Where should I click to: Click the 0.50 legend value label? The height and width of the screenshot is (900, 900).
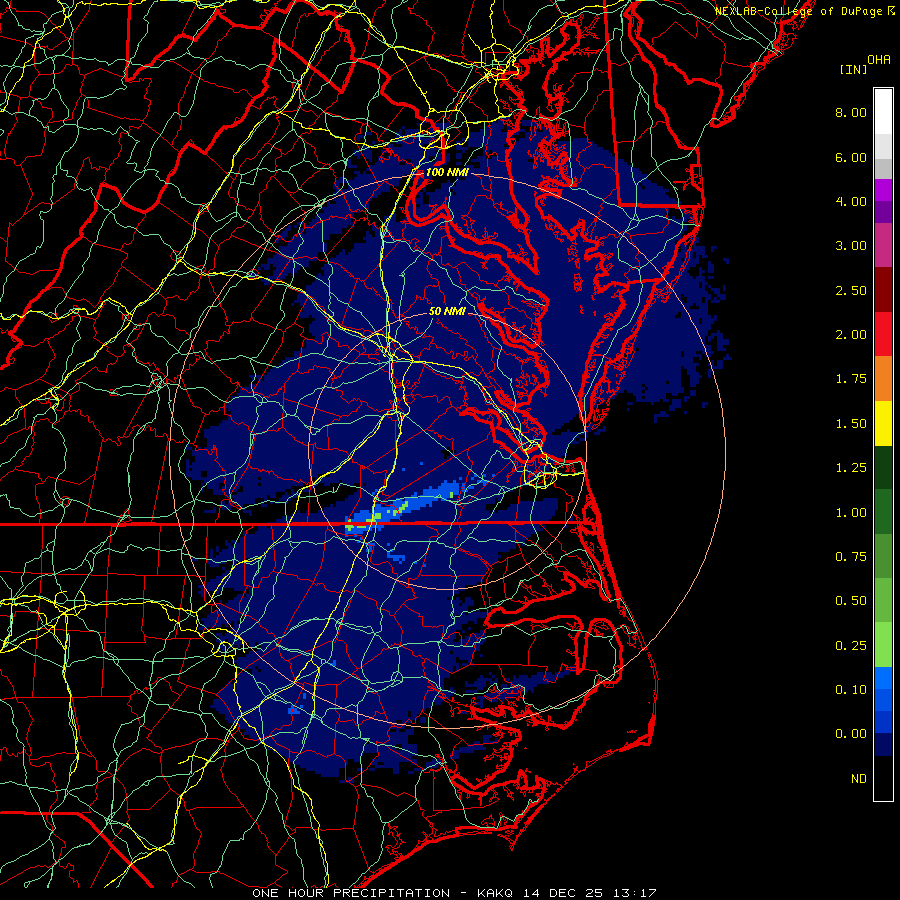(851, 601)
